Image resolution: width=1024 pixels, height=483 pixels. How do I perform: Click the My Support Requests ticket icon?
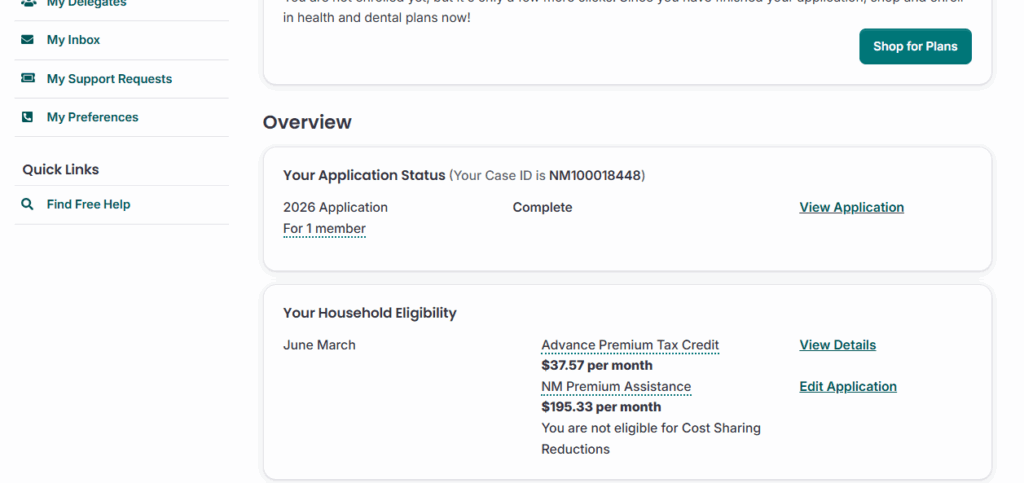coord(27,79)
